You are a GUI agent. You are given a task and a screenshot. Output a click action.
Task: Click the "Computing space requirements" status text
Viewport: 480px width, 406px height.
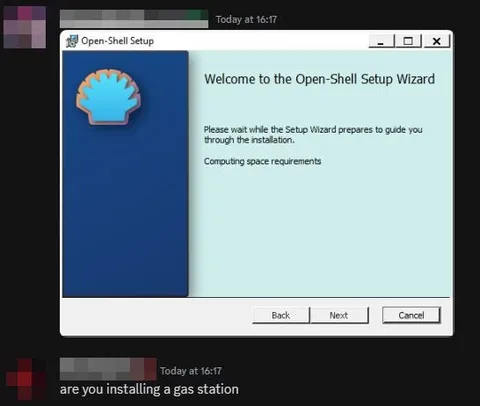point(262,161)
